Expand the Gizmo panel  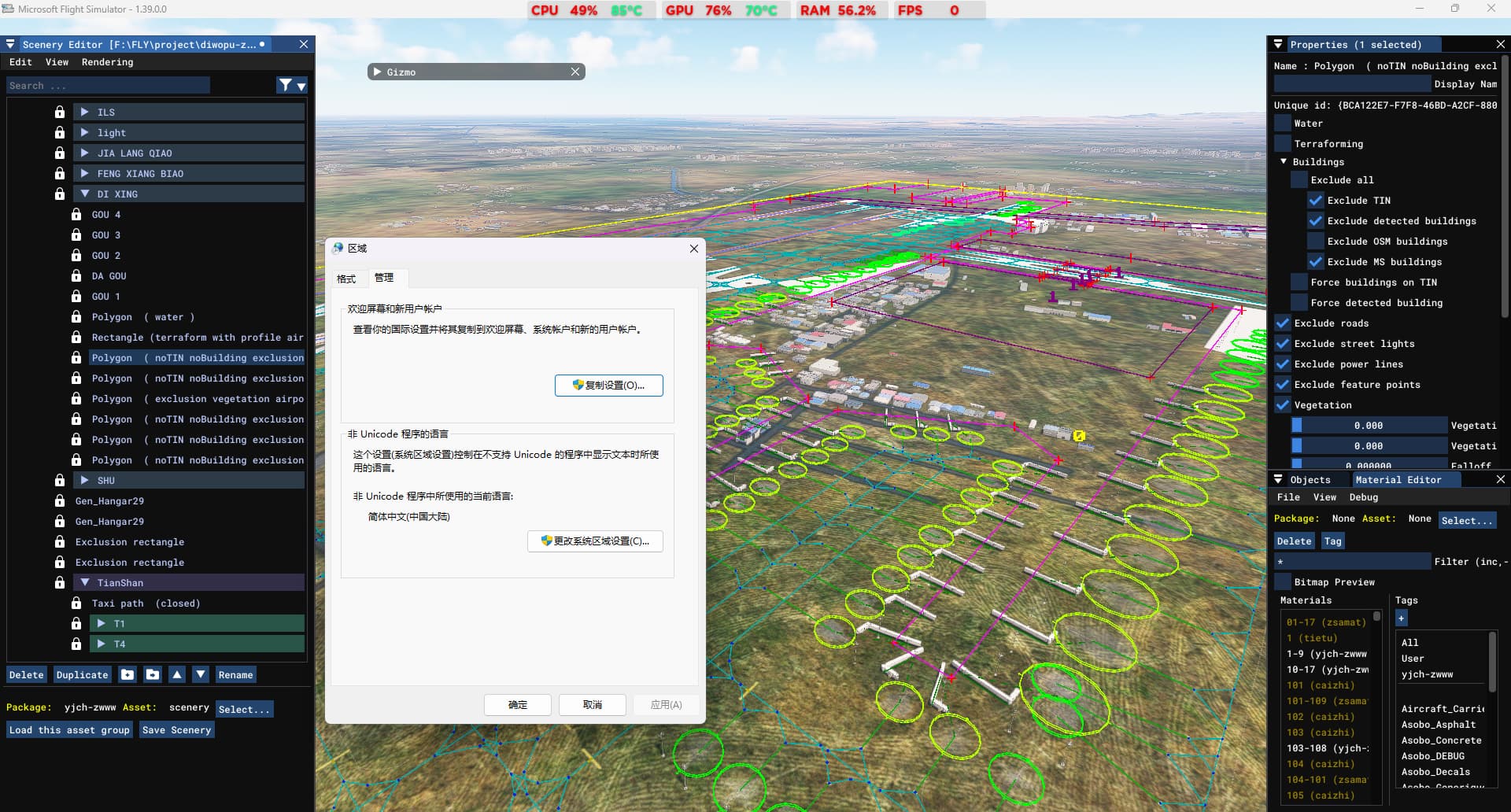[x=378, y=72]
